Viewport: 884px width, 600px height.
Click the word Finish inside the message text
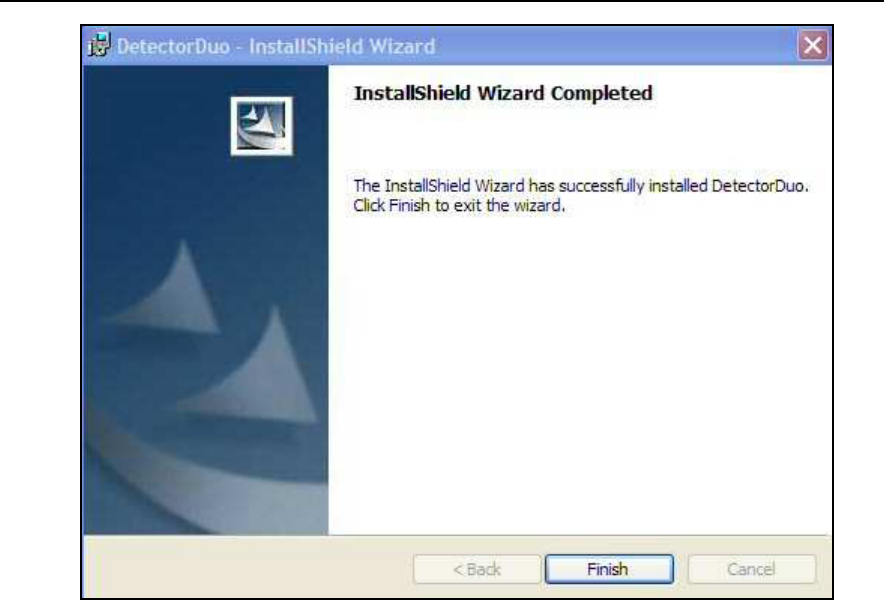click(409, 205)
